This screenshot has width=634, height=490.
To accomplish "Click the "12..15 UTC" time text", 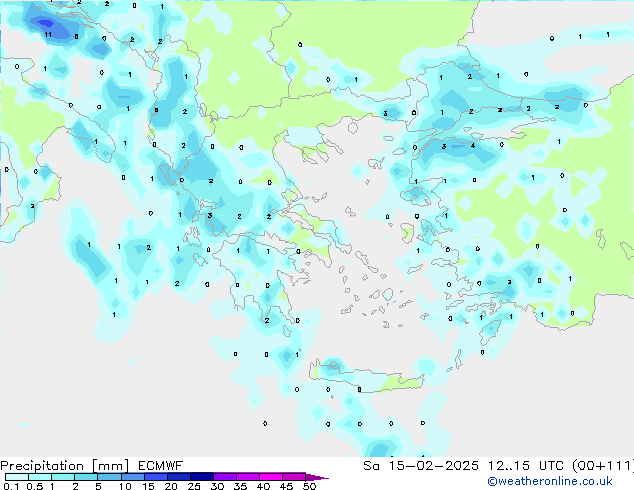I will click(526, 466).
